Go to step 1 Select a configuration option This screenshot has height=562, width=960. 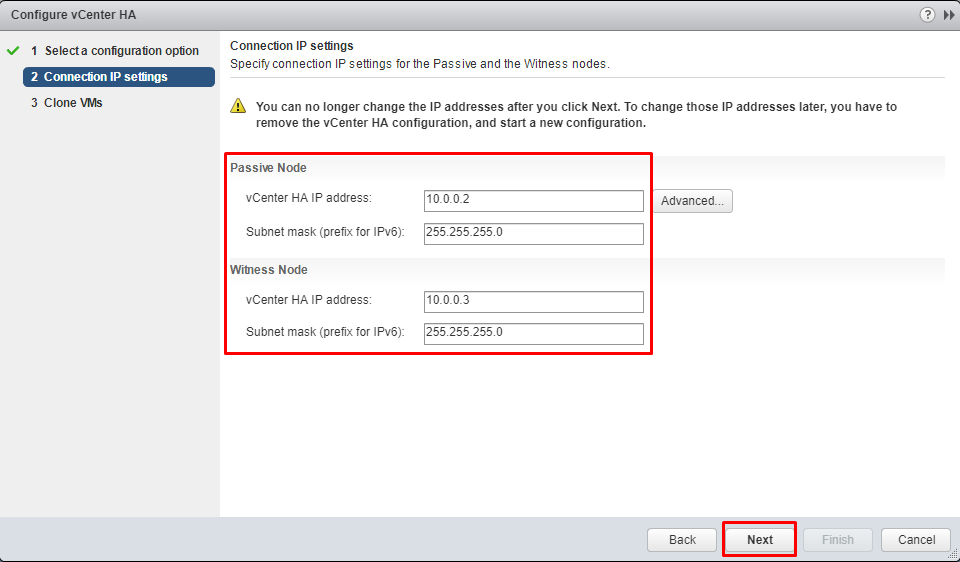pos(115,51)
